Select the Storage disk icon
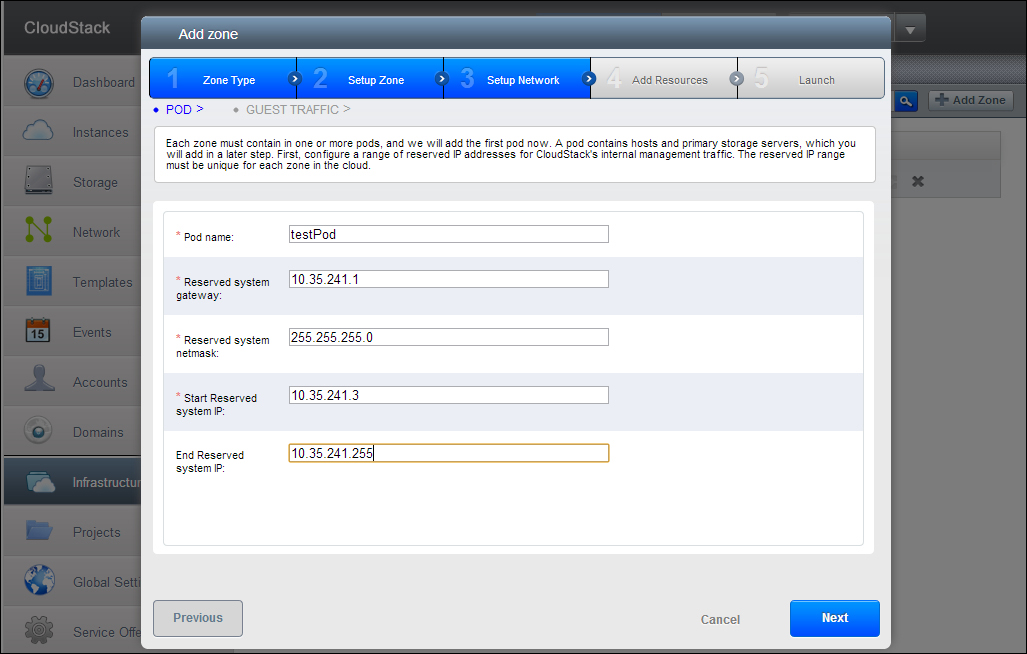The image size is (1027, 654). tap(39, 182)
